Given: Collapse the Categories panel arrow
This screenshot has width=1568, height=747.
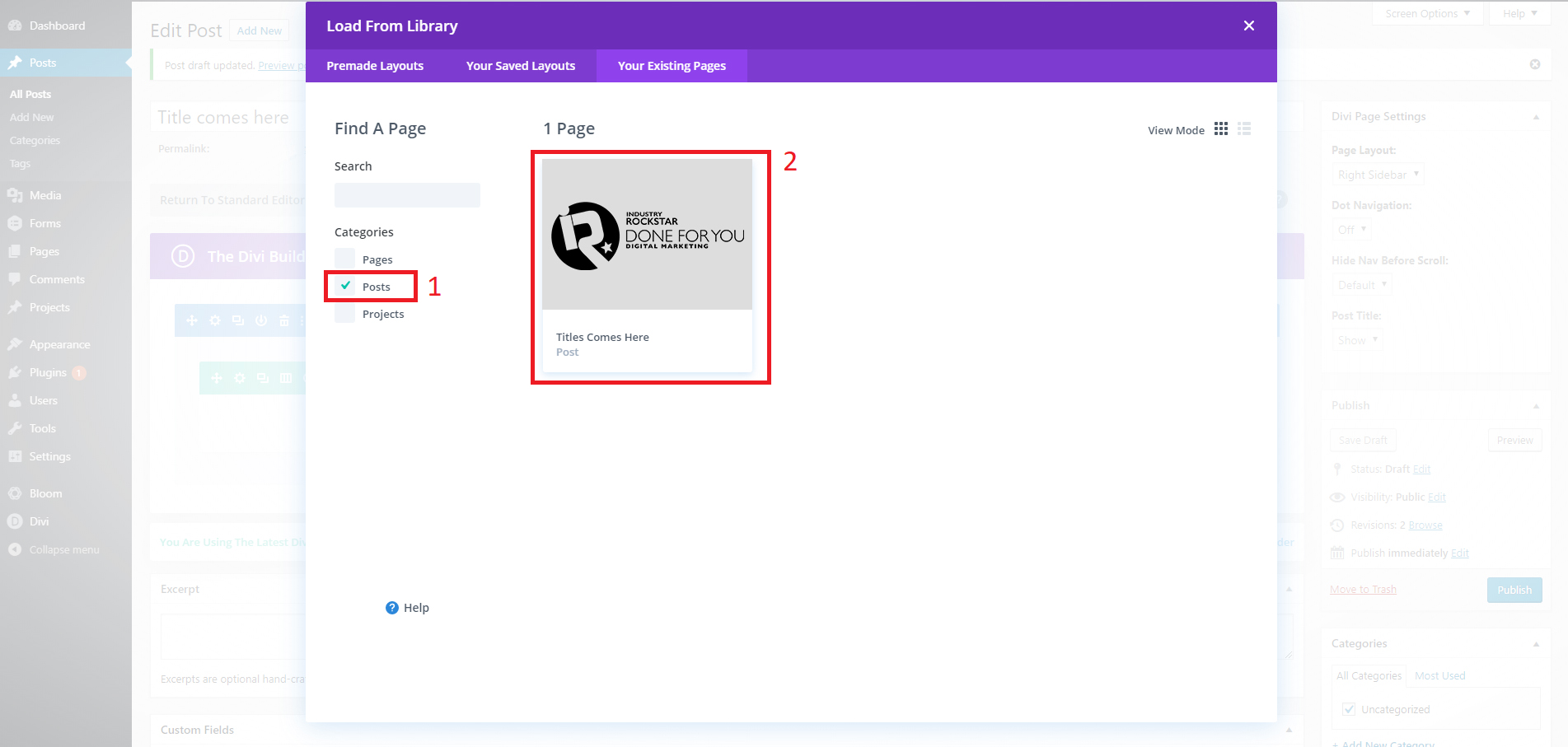Looking at the screenshot, I should click(x=1536, y=643).
